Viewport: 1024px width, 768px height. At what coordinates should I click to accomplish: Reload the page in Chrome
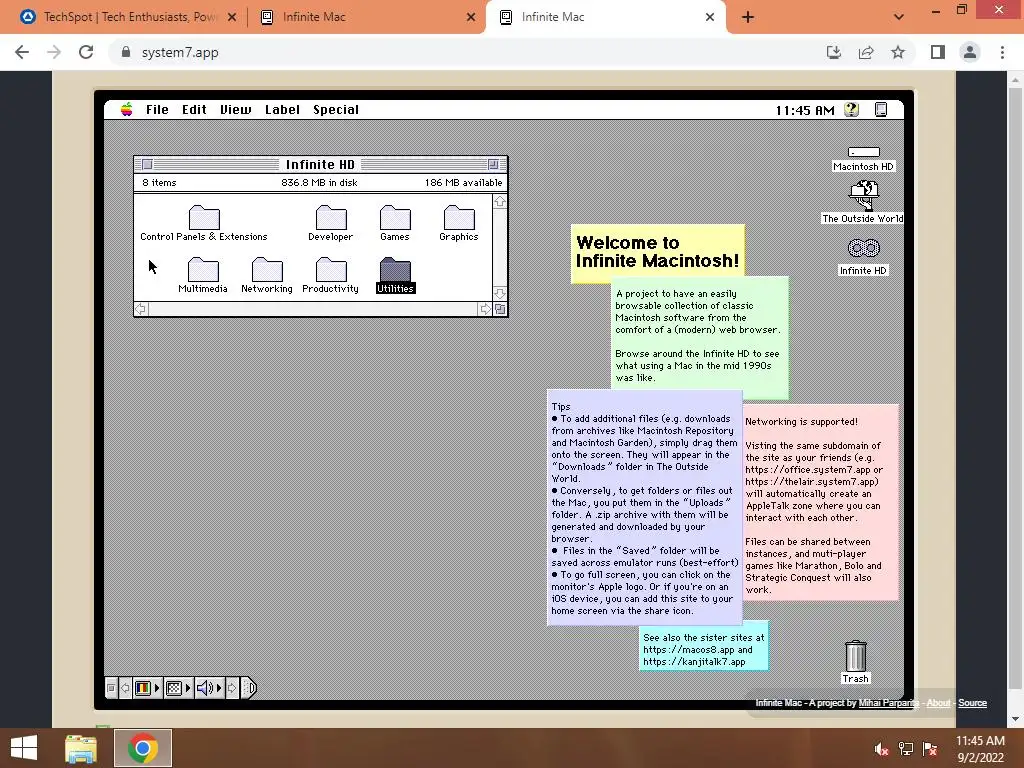coord(86,52)
